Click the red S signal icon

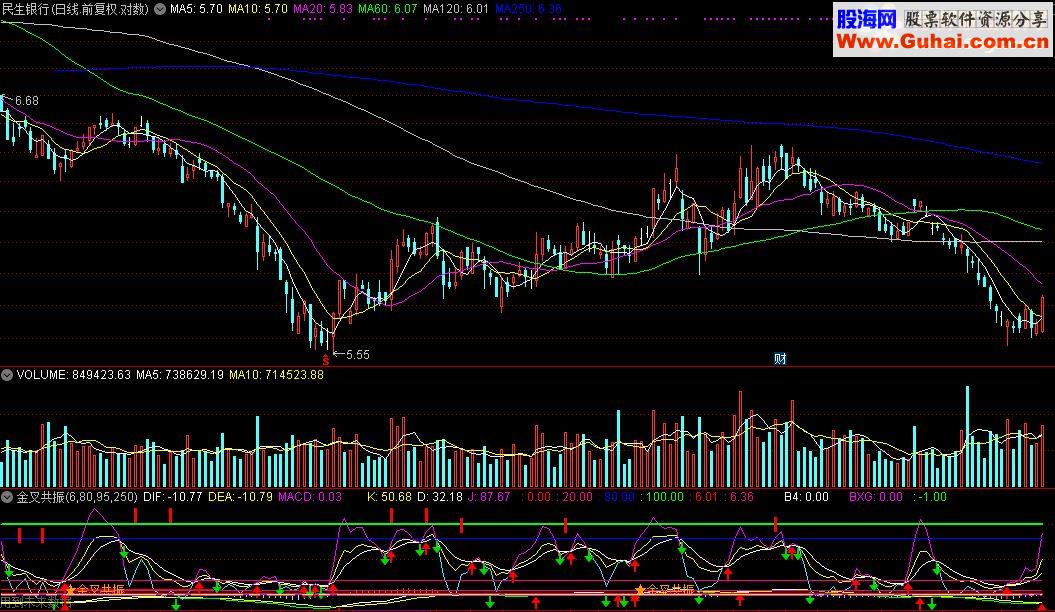pos(326,361)
